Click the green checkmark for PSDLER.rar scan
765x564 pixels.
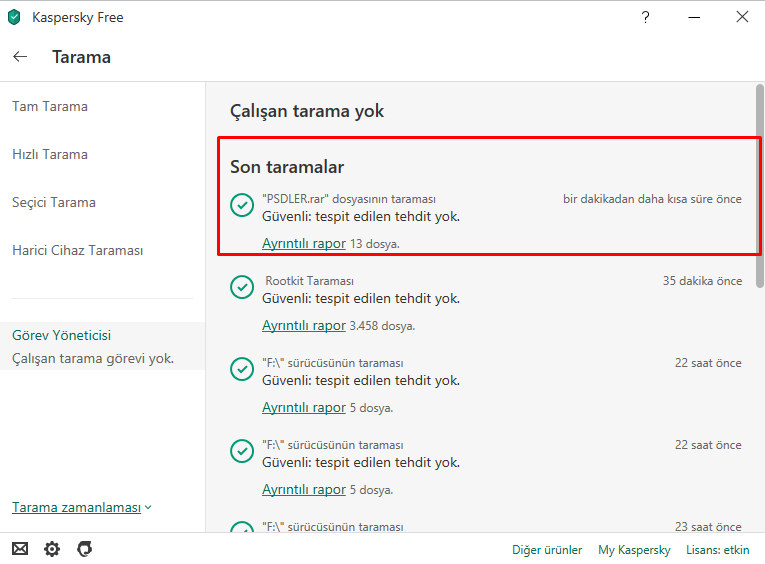(242, 205)
